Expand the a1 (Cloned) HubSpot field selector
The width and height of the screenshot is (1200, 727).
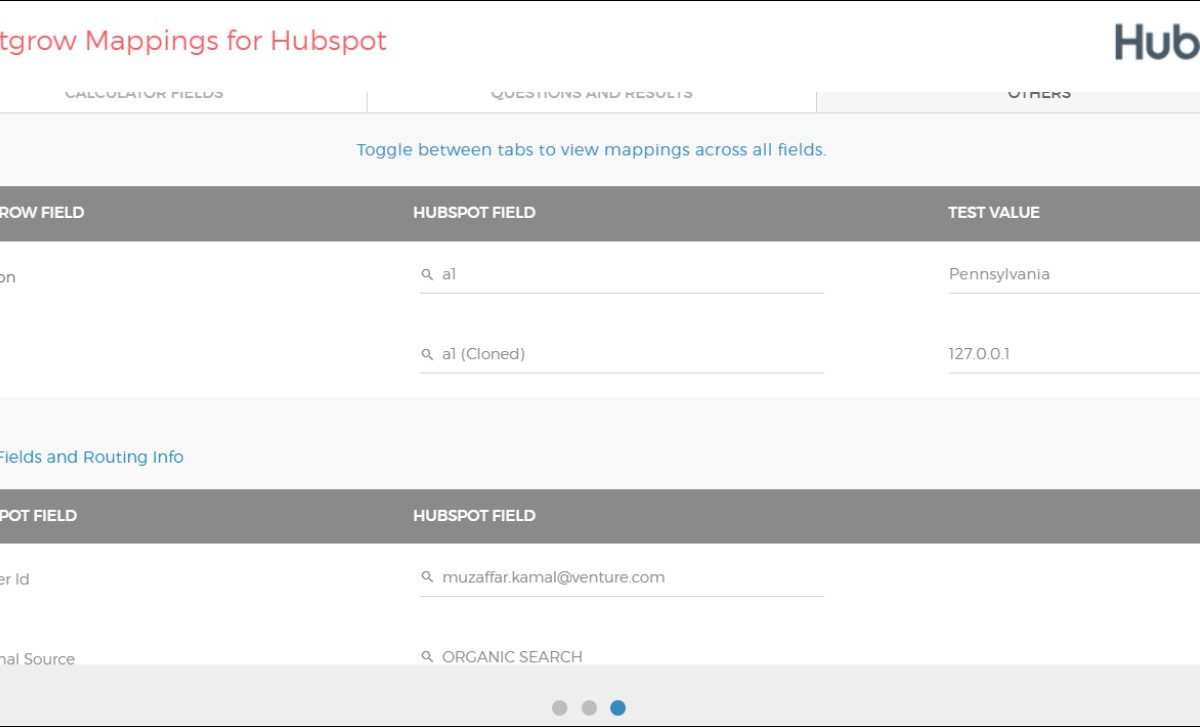coord(630,354)
